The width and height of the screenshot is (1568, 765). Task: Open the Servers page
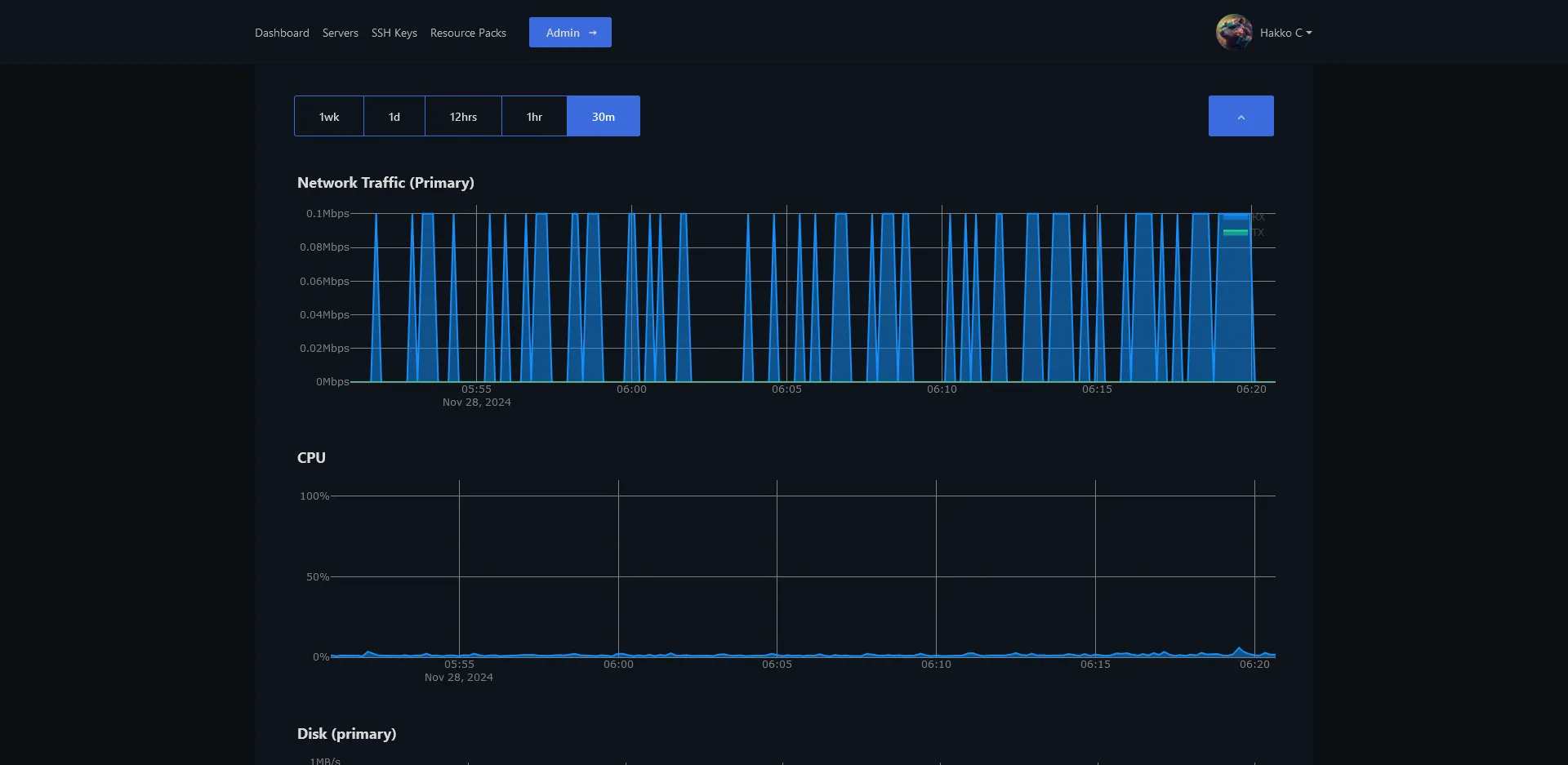click(x=341, y=33)
